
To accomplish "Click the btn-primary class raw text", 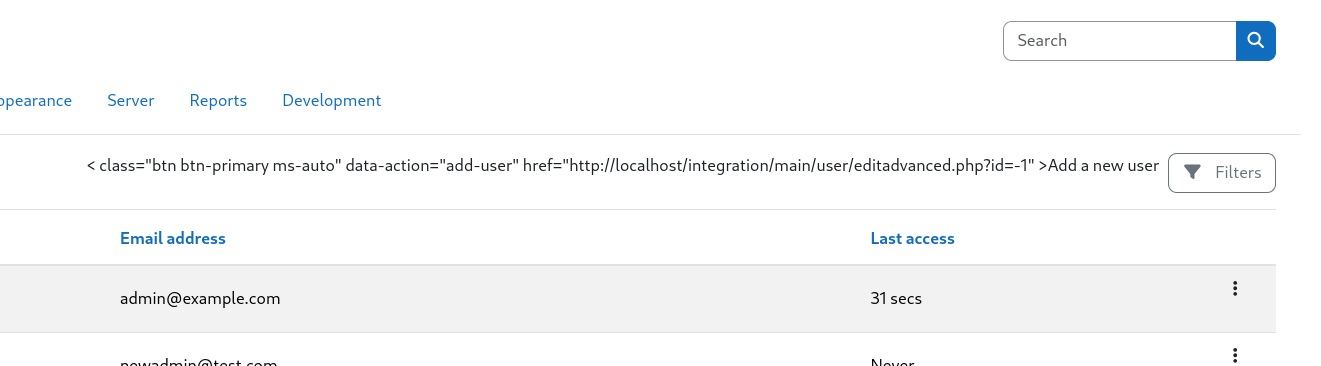I will (x=224, y=166).
